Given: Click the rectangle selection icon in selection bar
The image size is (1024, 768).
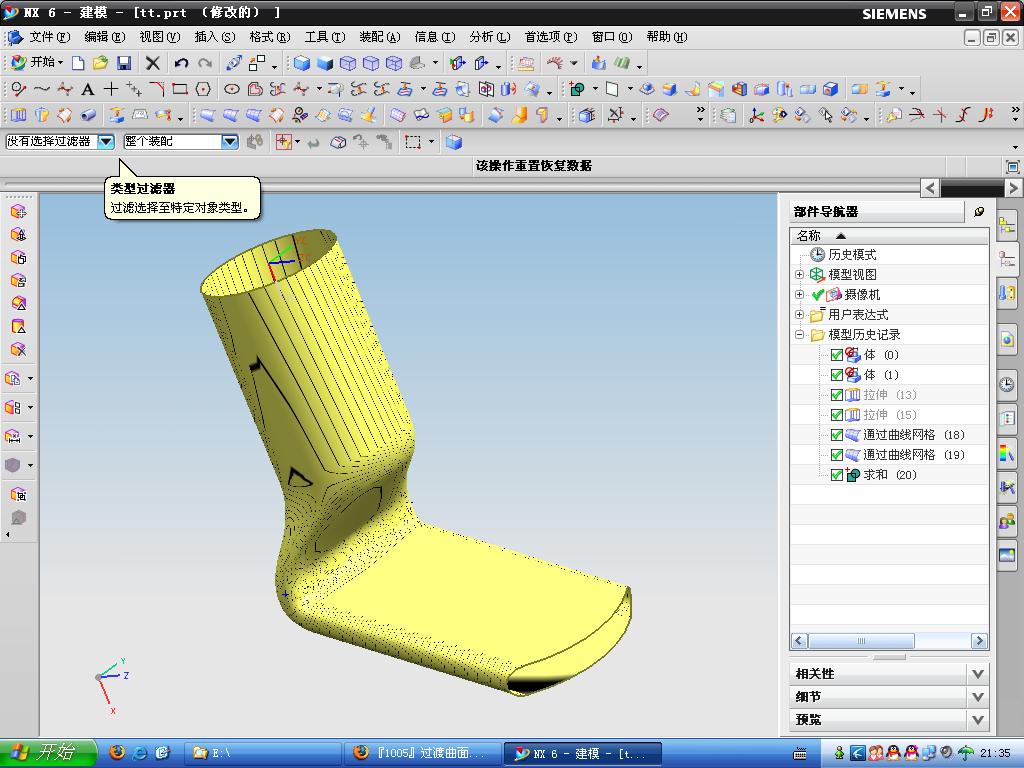Looking at the screenshot, I should tap(413, 142).
